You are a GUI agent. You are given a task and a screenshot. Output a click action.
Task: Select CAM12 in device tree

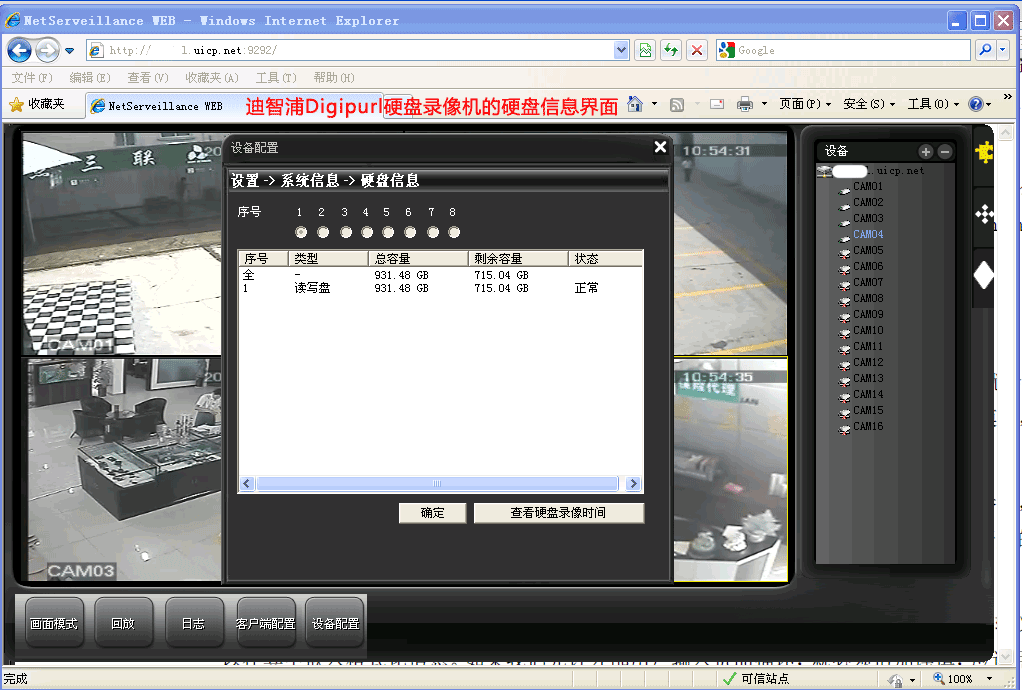coord(868,362)
